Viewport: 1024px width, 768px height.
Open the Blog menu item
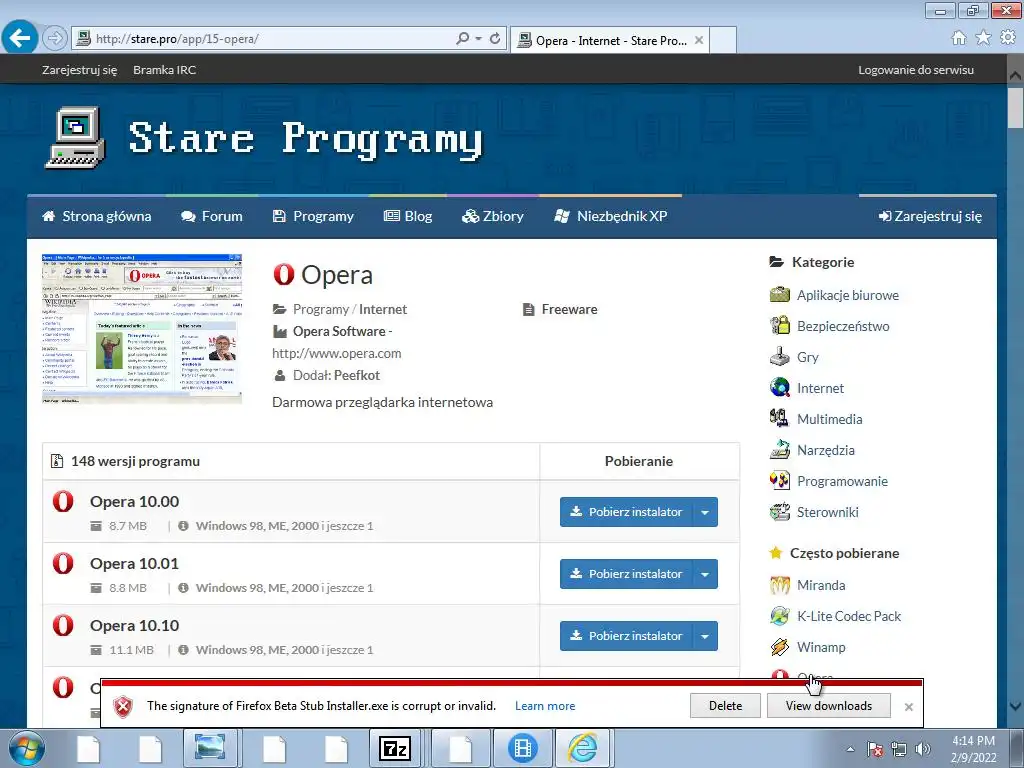pyautogui.click(x=408, y=216)
